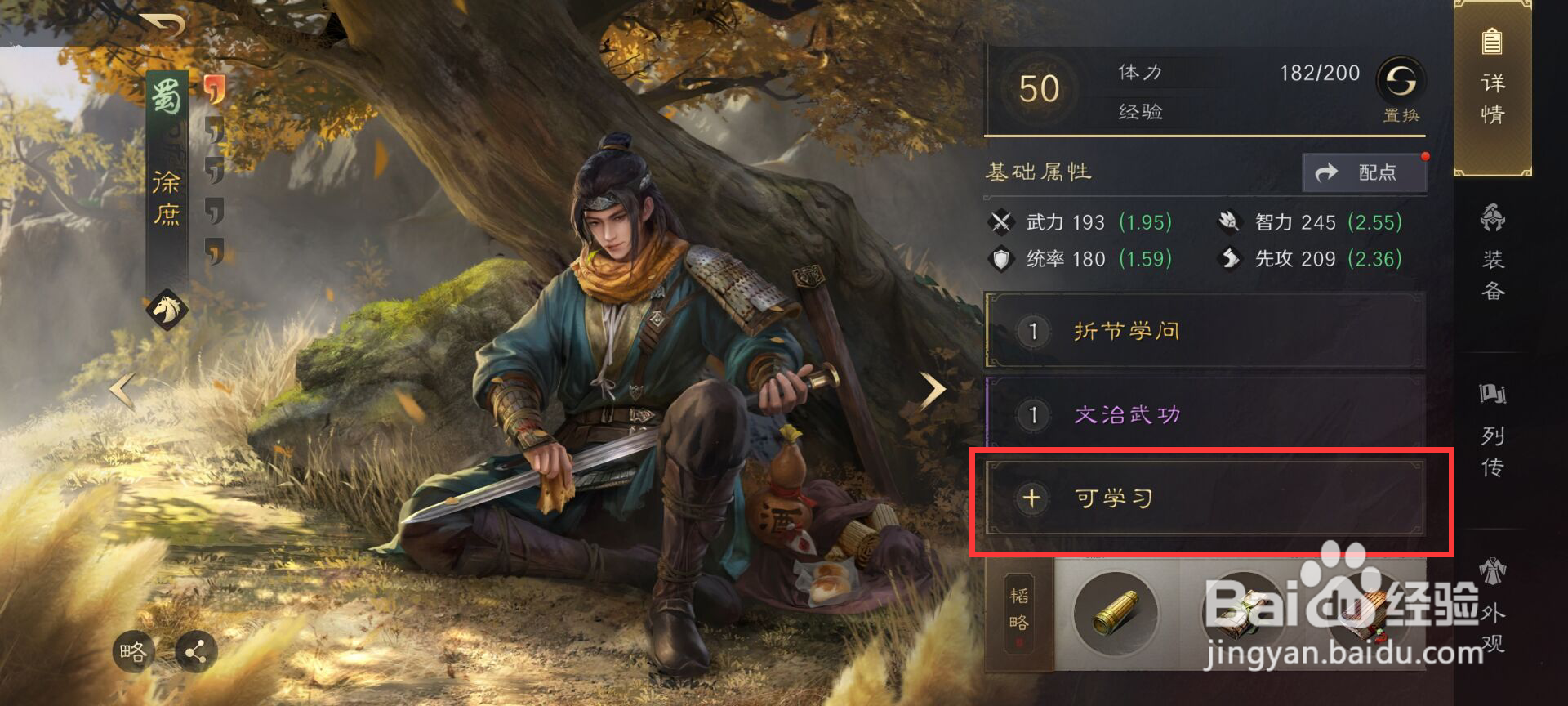1568x706 pixels.
Task: Tap the round 略 icon
Action: pyautogui.click(x=133, y=652)
